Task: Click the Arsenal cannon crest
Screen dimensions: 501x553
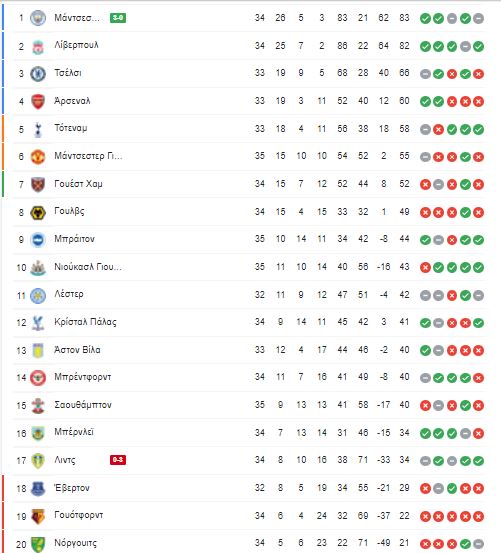Action: coord(38,101)
